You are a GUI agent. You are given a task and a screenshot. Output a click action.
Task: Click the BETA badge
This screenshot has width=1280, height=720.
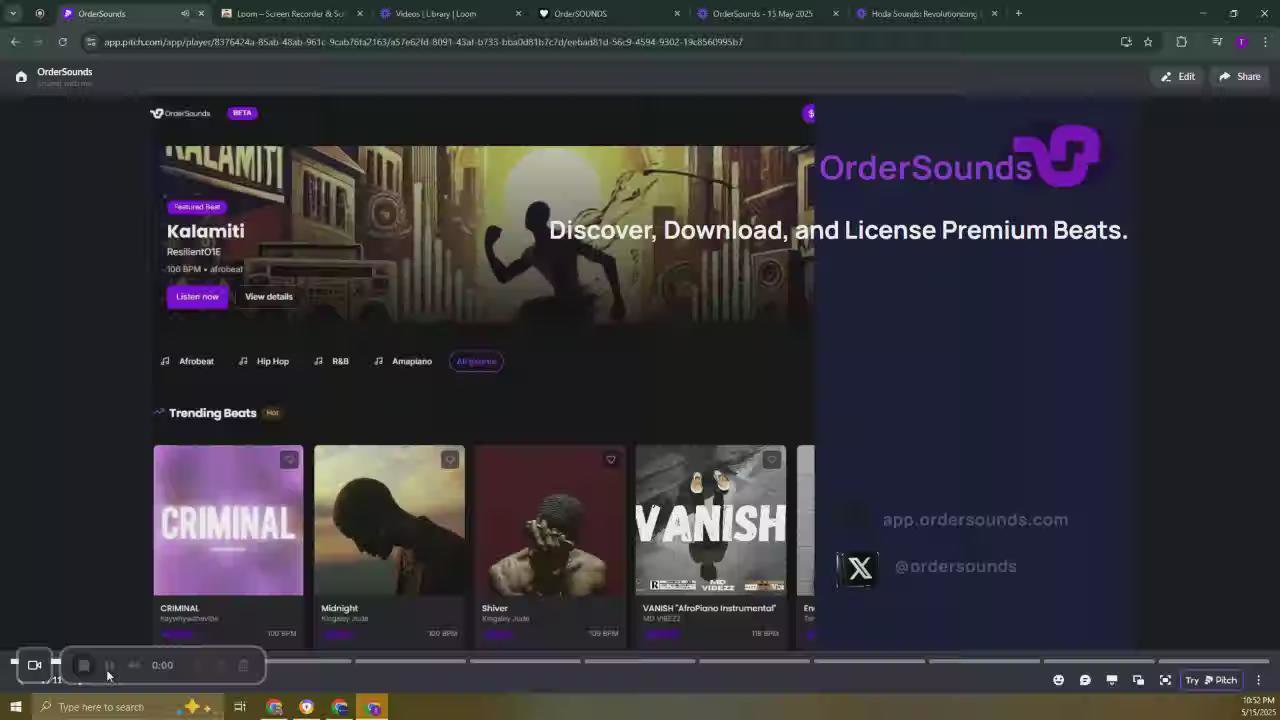pos(242,113)
